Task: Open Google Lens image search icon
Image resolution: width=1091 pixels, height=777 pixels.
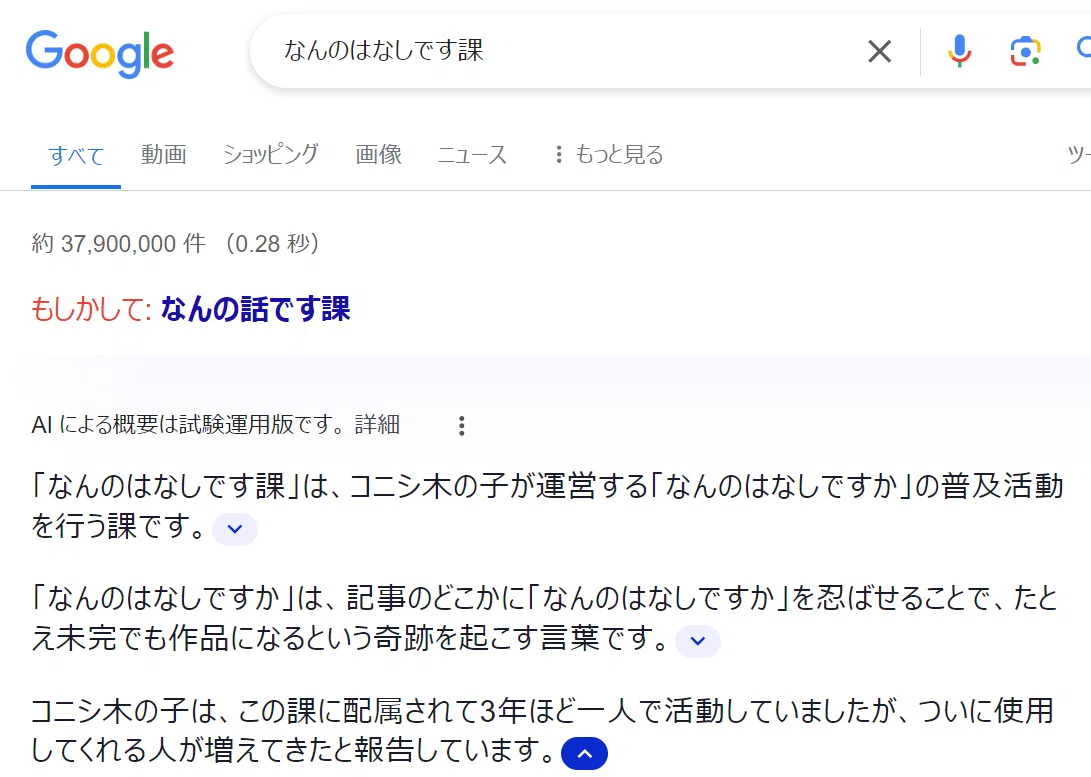Action: 1026,51
